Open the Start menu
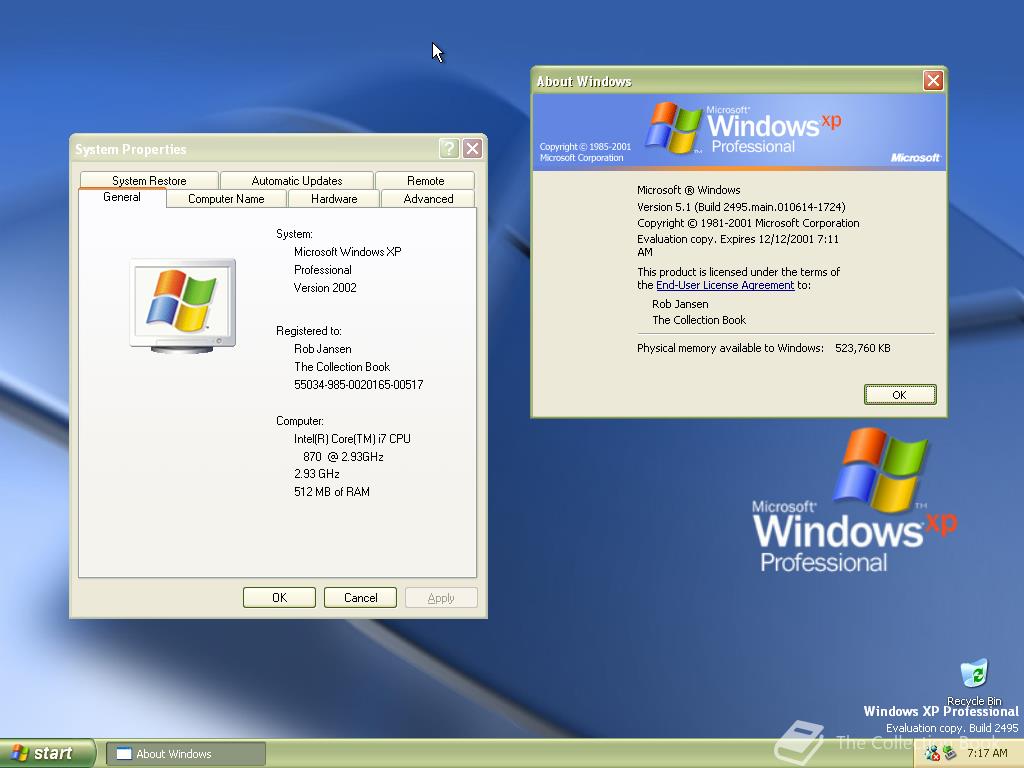Screen dimensions: 1024x768 47,754
